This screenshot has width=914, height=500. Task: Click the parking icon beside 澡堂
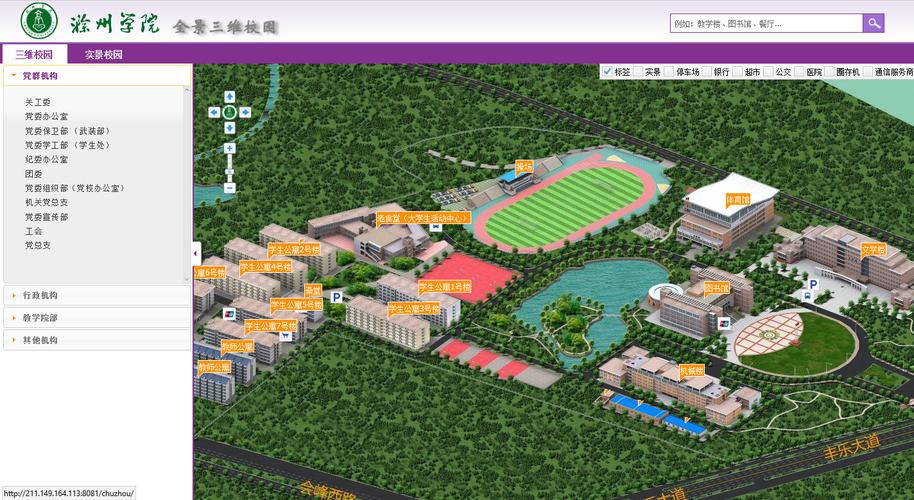336,297
